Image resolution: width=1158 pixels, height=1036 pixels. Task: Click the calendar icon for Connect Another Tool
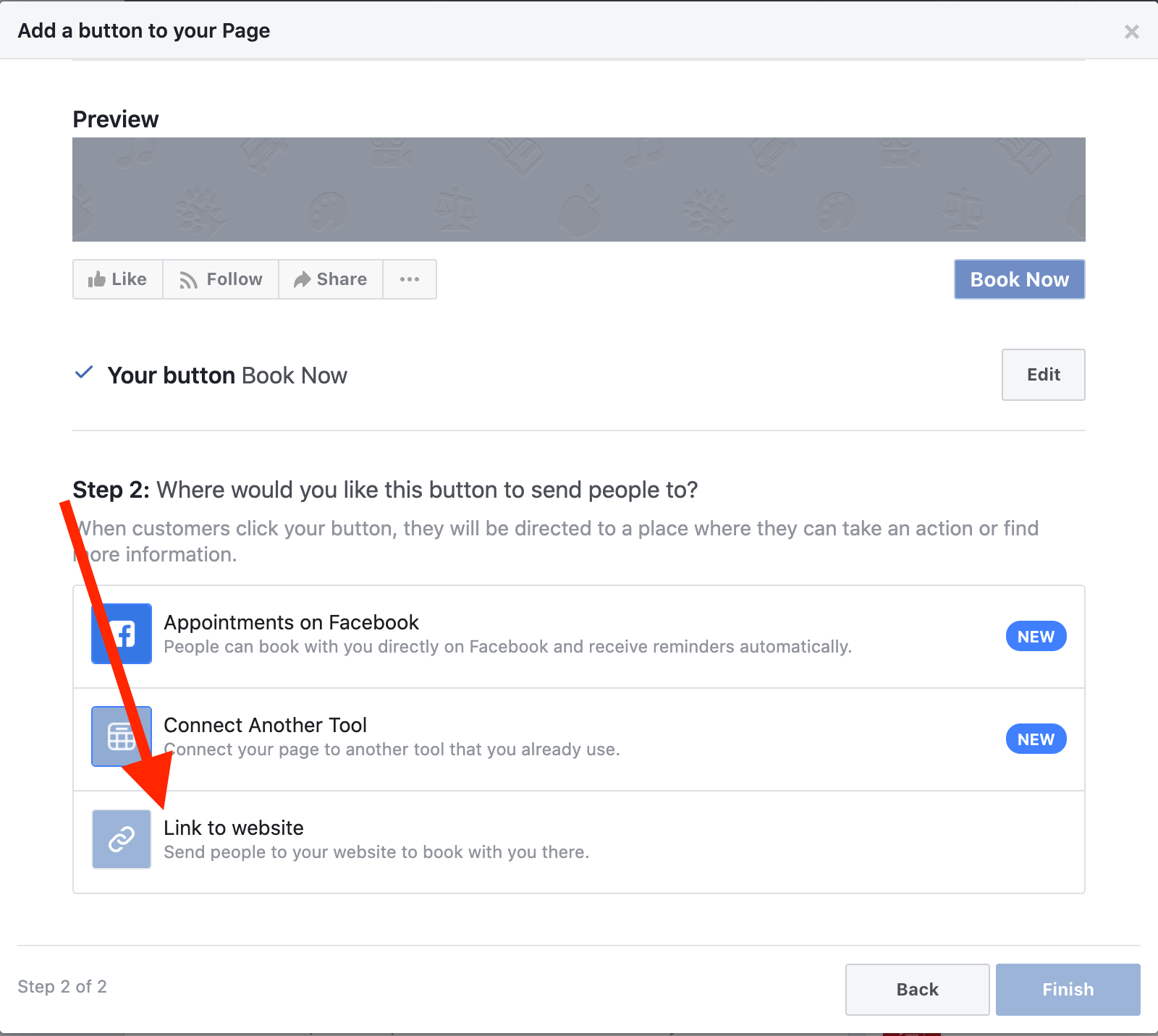(x=122, y=736)
